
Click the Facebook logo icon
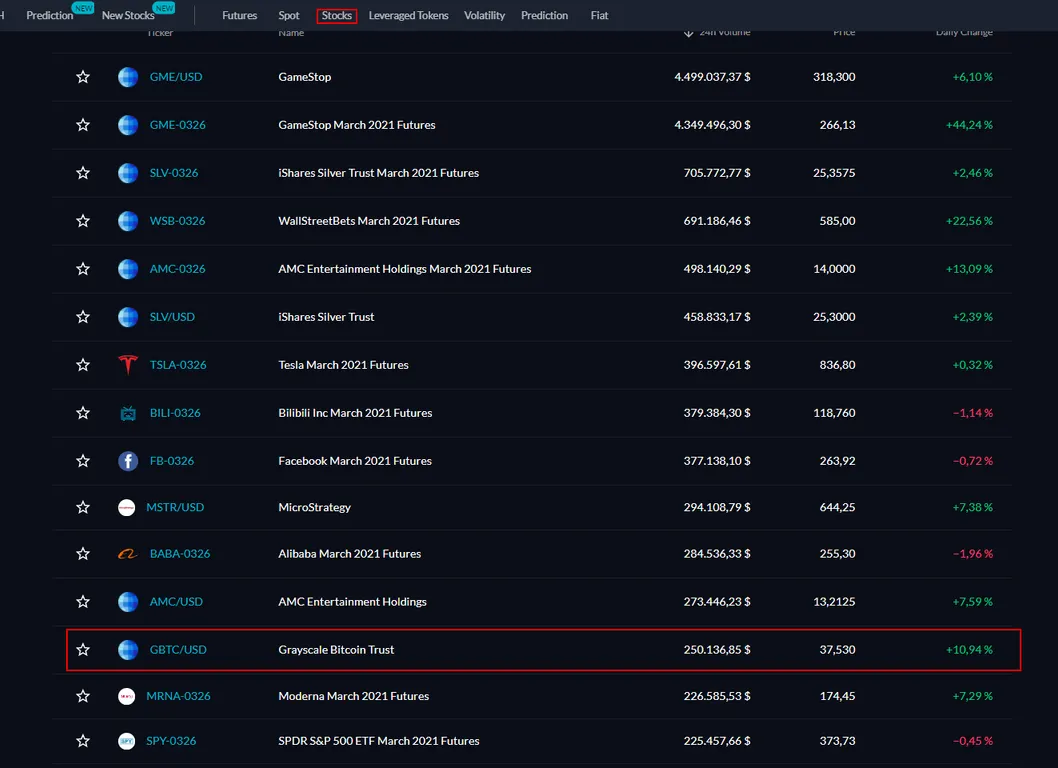pyautogui.click(x=128, y=461)
